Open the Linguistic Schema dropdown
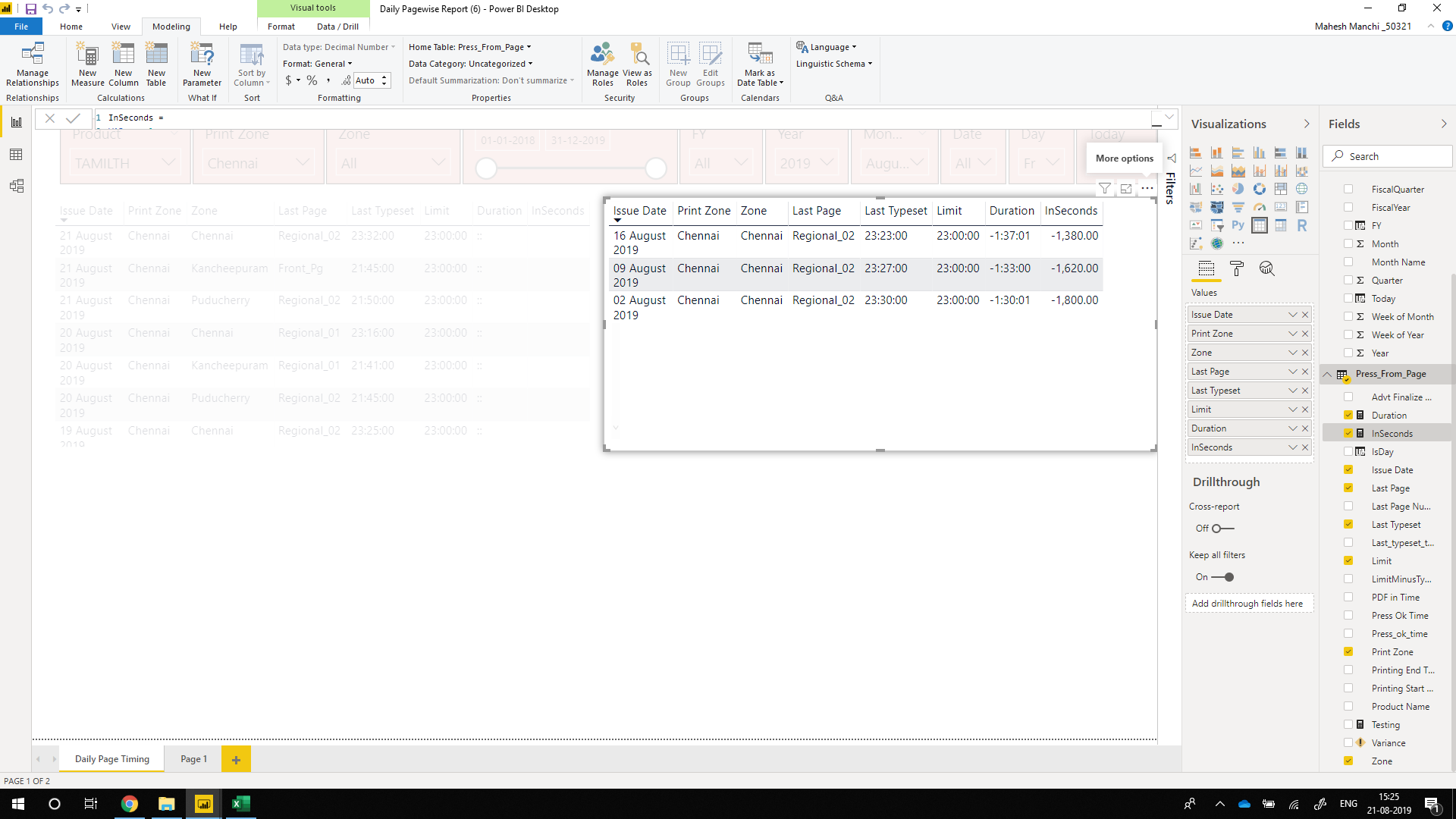Screen dimensions: 1456x819 (834, 64)
